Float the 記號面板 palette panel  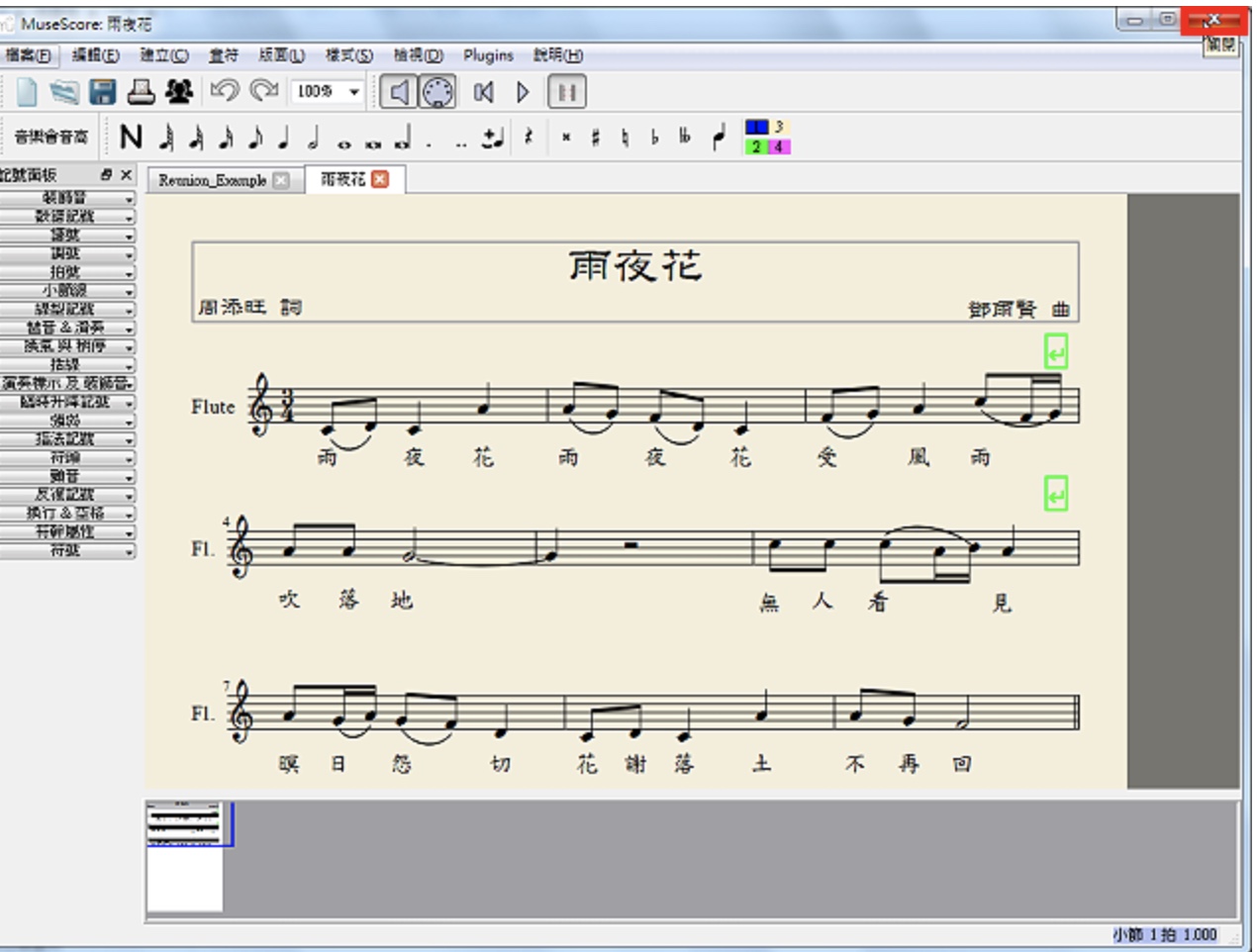106,174
